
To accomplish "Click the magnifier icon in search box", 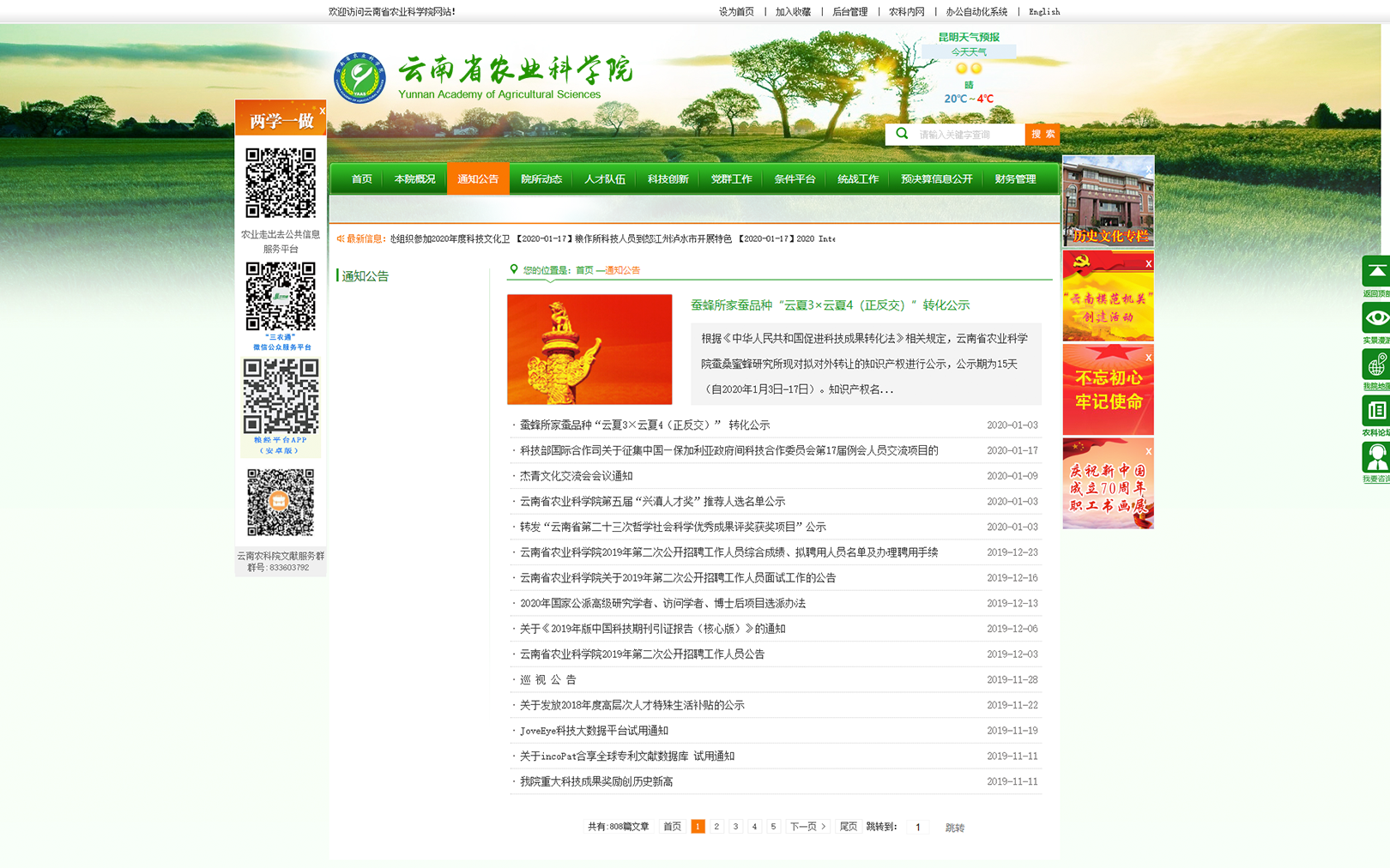I will 902,134.
